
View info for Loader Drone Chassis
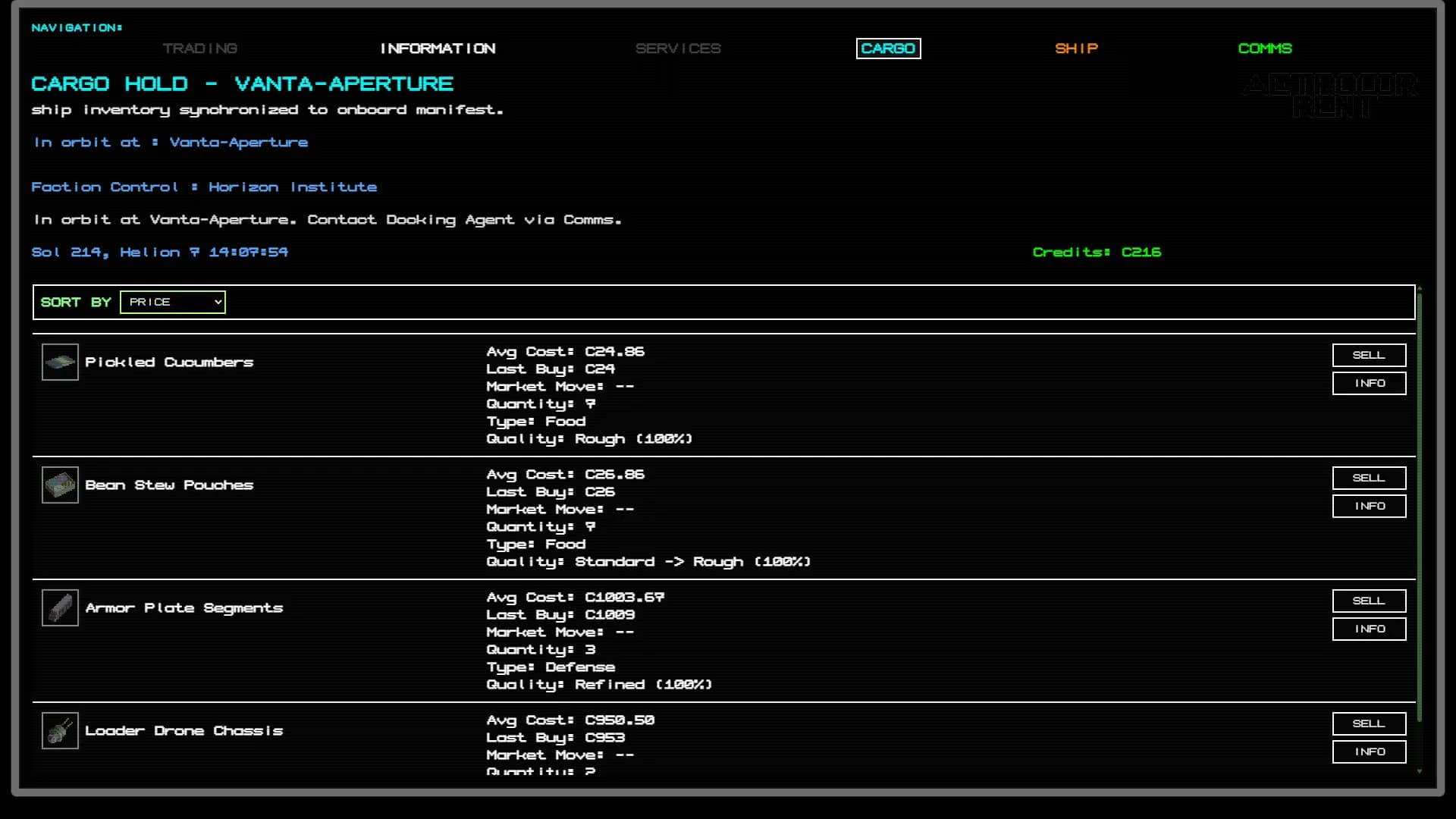click(1369, 752)
